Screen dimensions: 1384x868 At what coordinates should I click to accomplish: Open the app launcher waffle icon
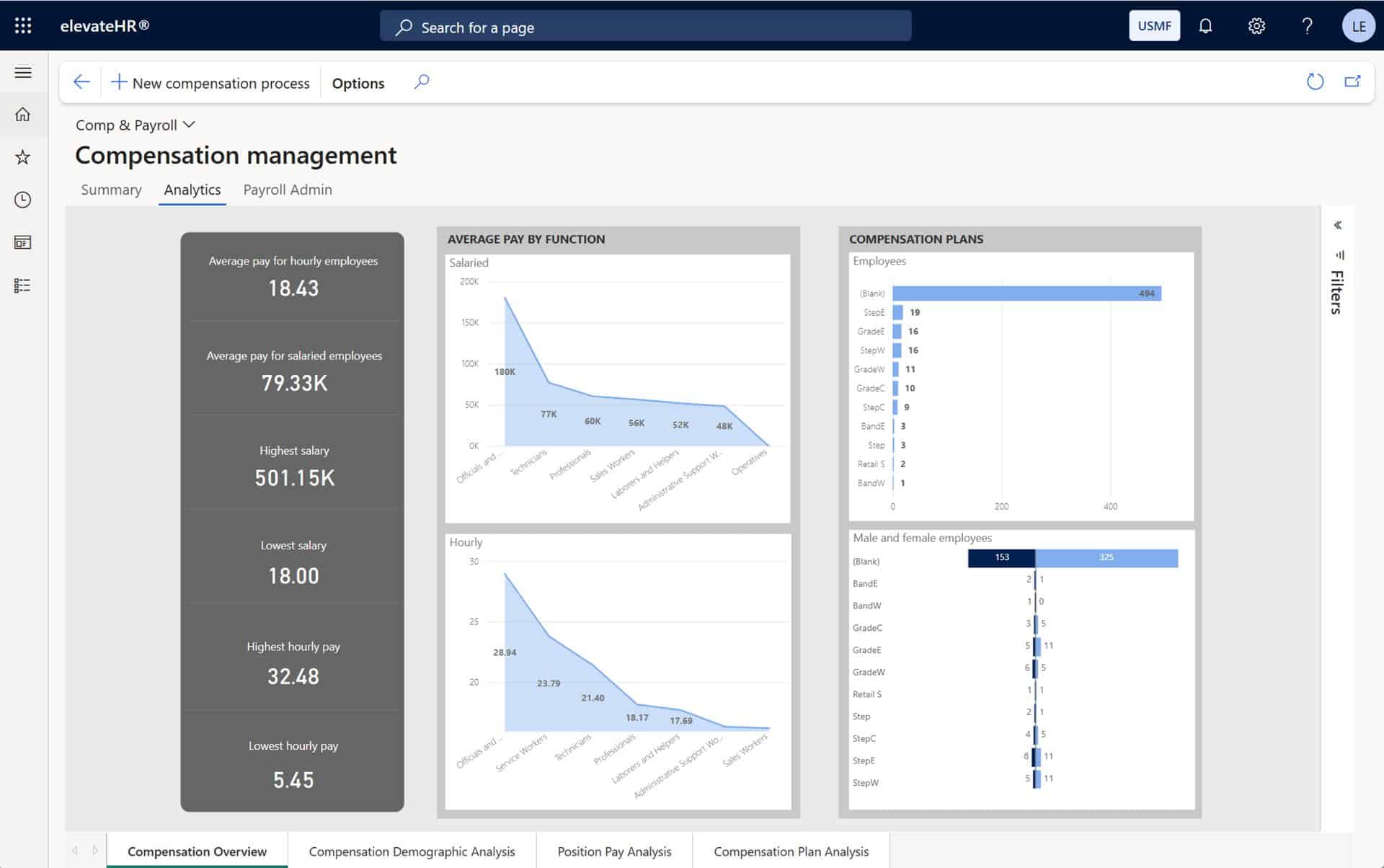(23, 26)
